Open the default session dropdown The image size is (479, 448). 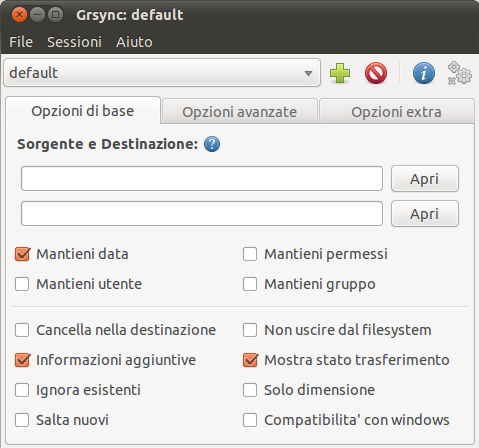162,73
